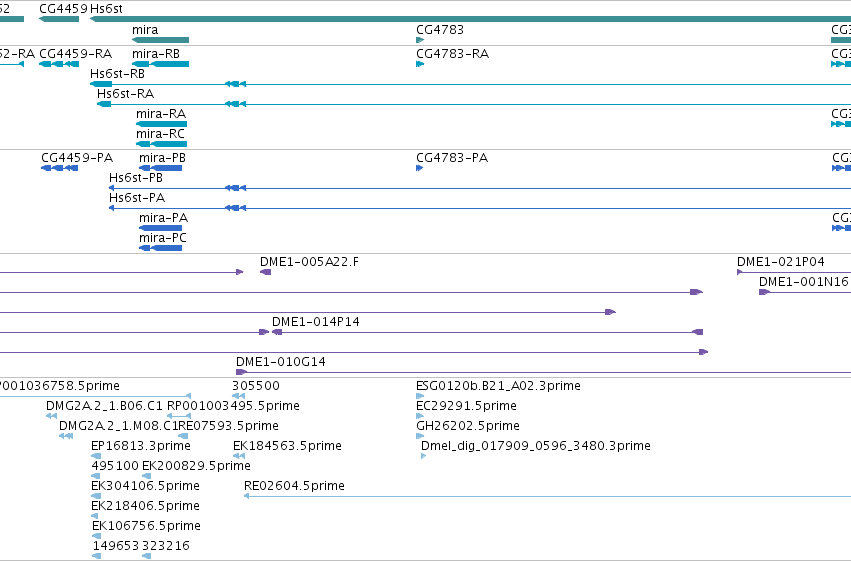The height and width of the screenshot is (561, 851).
Task: Select the CG4459-PA protein feature
Action: click(x=60, y=168)
